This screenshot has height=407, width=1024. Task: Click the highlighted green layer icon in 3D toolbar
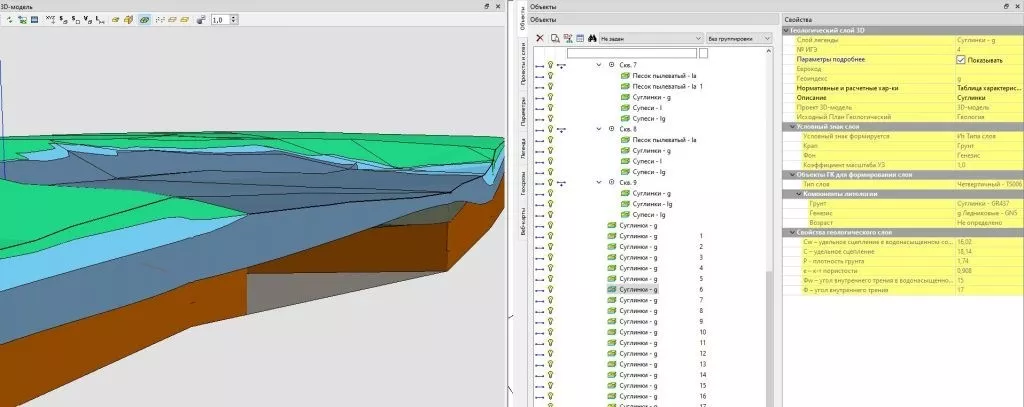[144, 19]
